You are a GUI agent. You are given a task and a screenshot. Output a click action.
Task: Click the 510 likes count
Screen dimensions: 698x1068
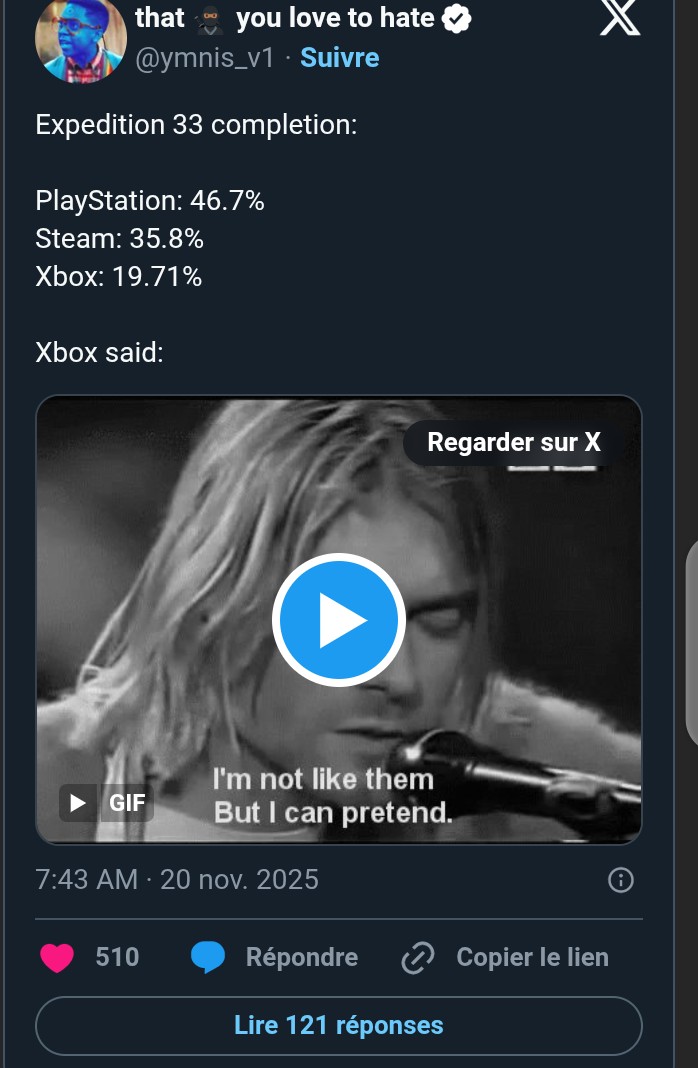[x=117, y=957]
